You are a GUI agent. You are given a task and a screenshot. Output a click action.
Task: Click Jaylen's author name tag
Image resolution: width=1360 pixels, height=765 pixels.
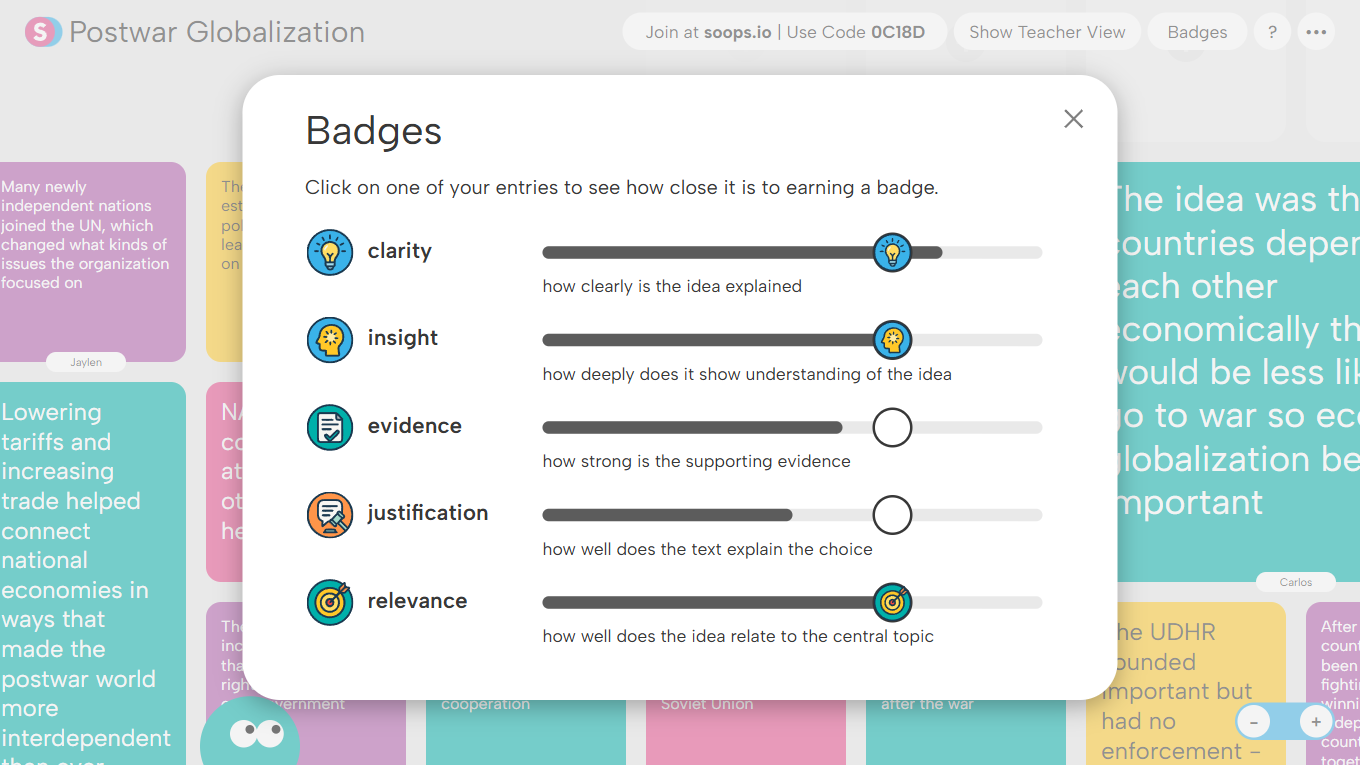(x=86, y=362)
